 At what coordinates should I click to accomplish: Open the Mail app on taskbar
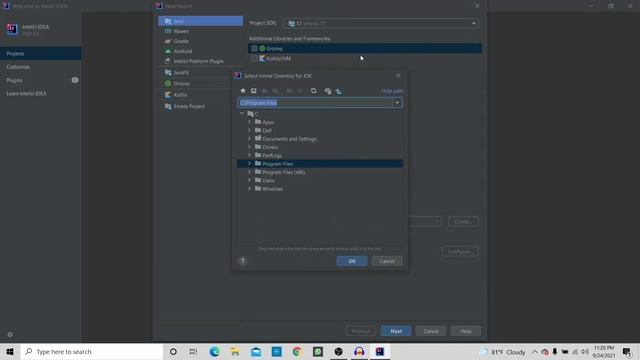[256, 351]
